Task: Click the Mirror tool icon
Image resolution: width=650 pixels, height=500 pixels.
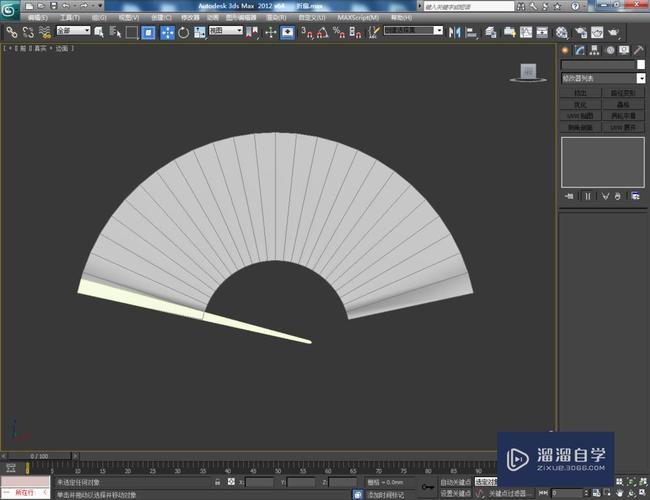Action: pyautogui.click(x=455, y=32)
